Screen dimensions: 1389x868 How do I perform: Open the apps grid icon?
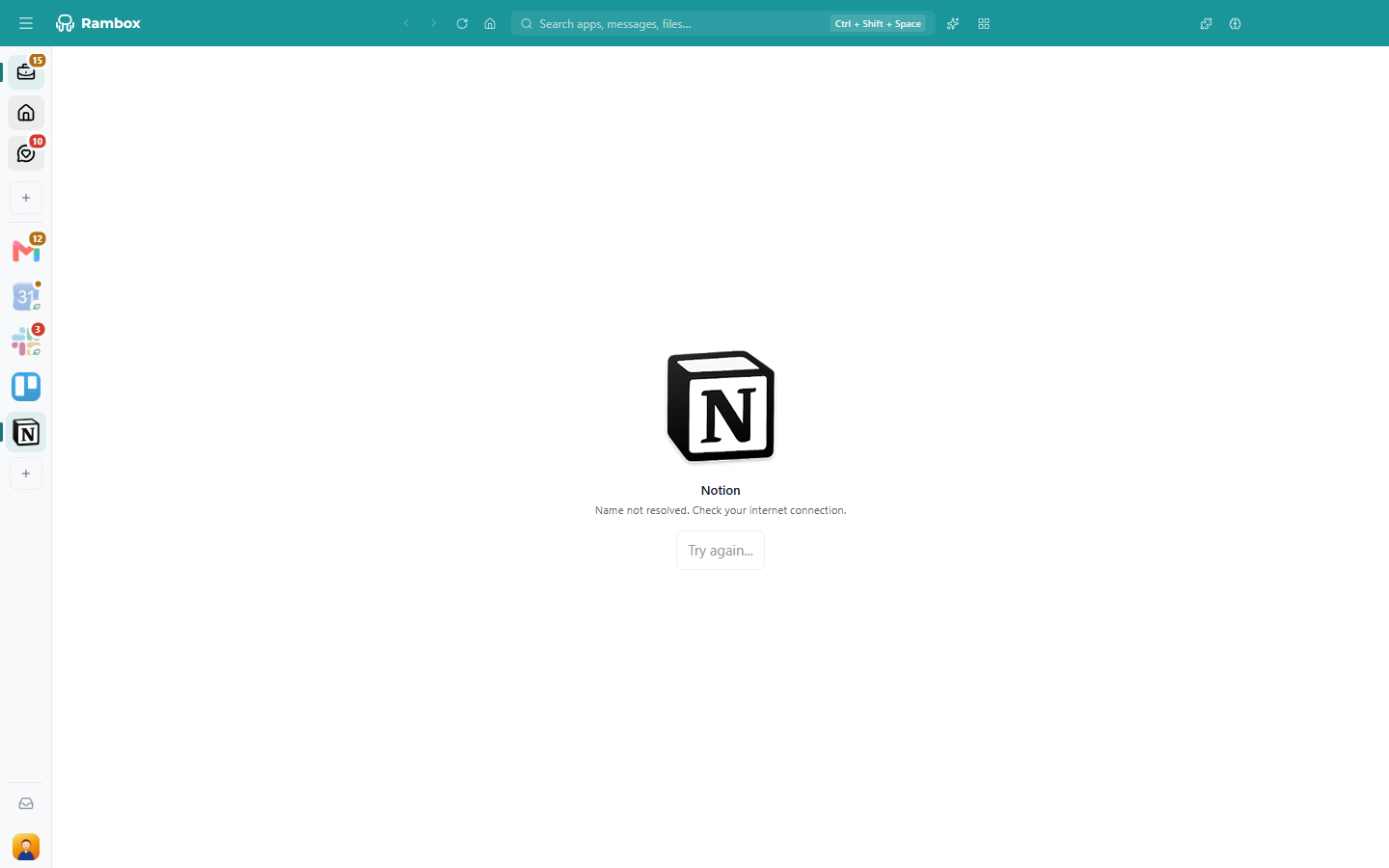[984, 23]
